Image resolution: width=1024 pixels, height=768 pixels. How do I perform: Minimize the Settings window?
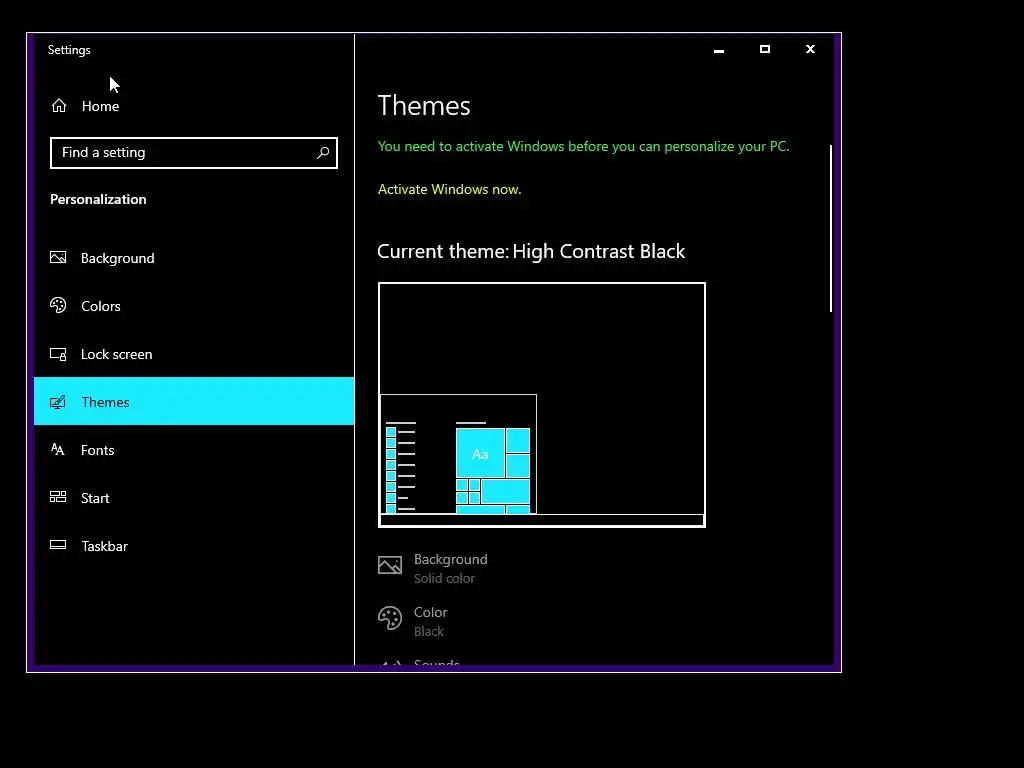719,50
